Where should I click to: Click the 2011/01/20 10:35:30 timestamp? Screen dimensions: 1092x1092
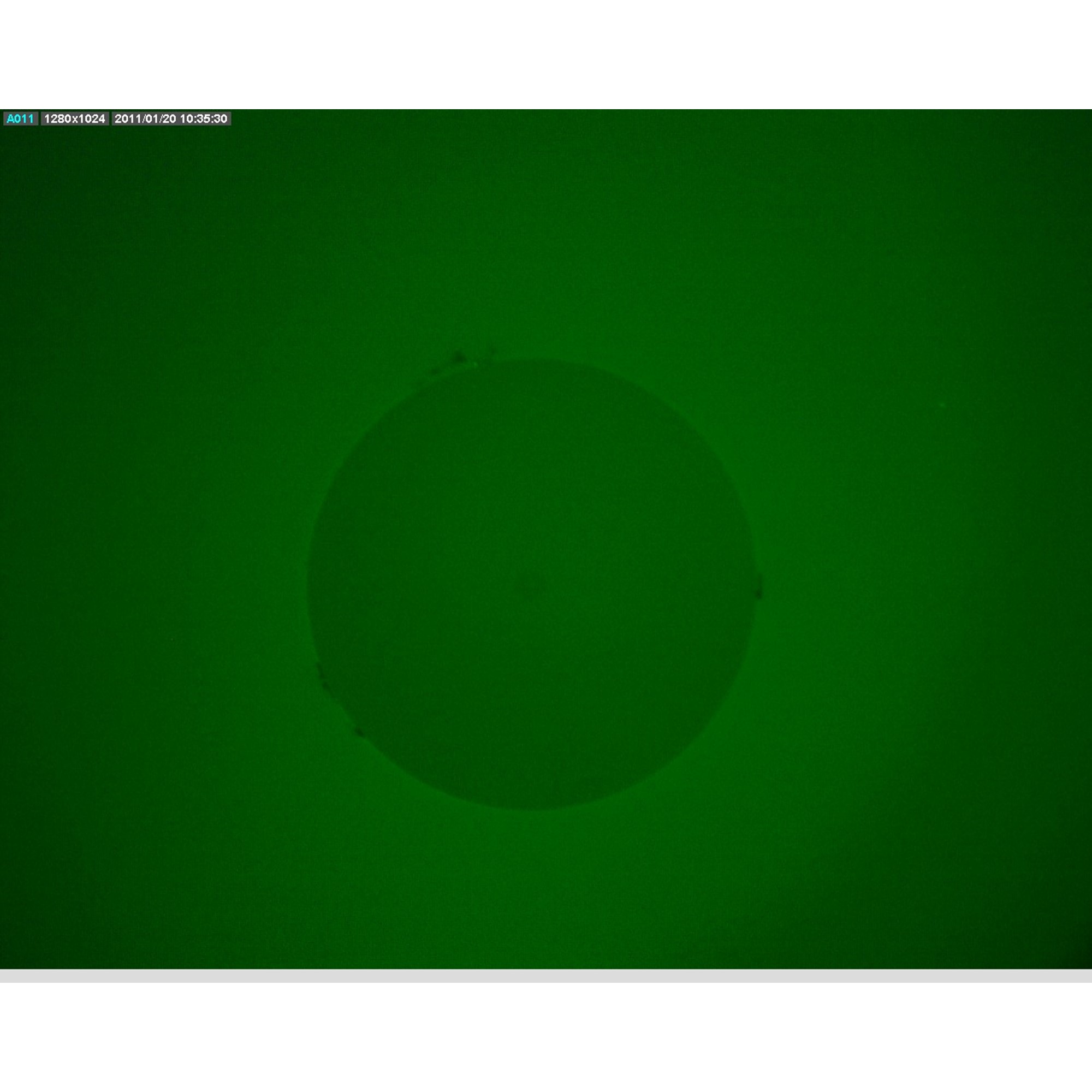[171, 118]
